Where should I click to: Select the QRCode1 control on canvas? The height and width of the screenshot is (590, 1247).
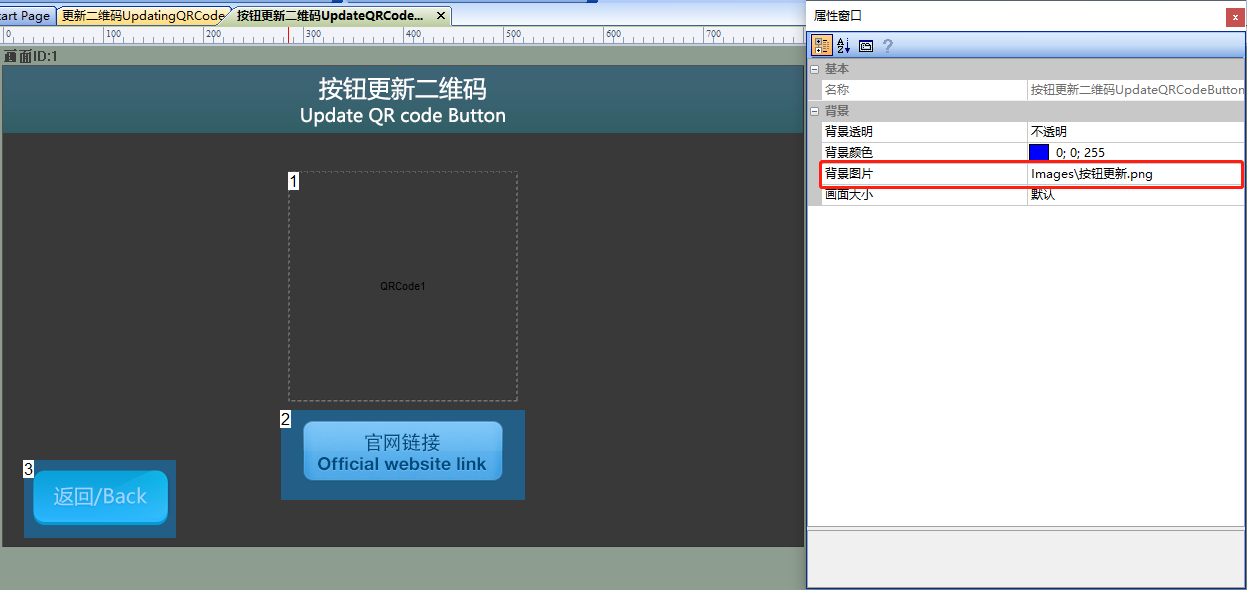403,286
